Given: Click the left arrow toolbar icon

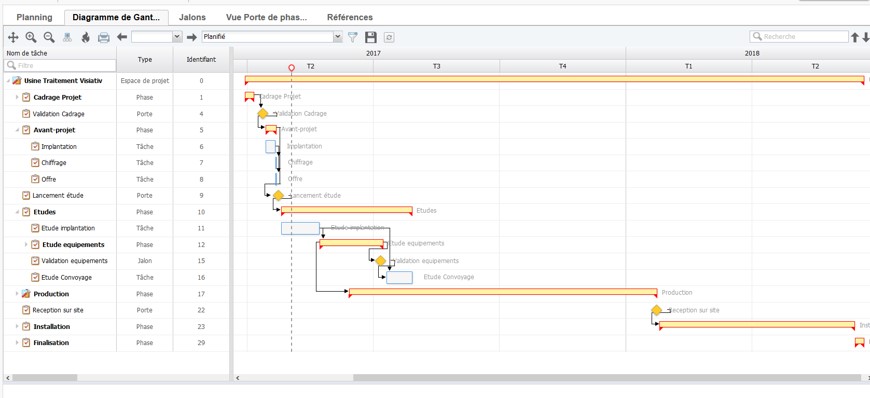Looking at the screenshot, I should 122,37.
